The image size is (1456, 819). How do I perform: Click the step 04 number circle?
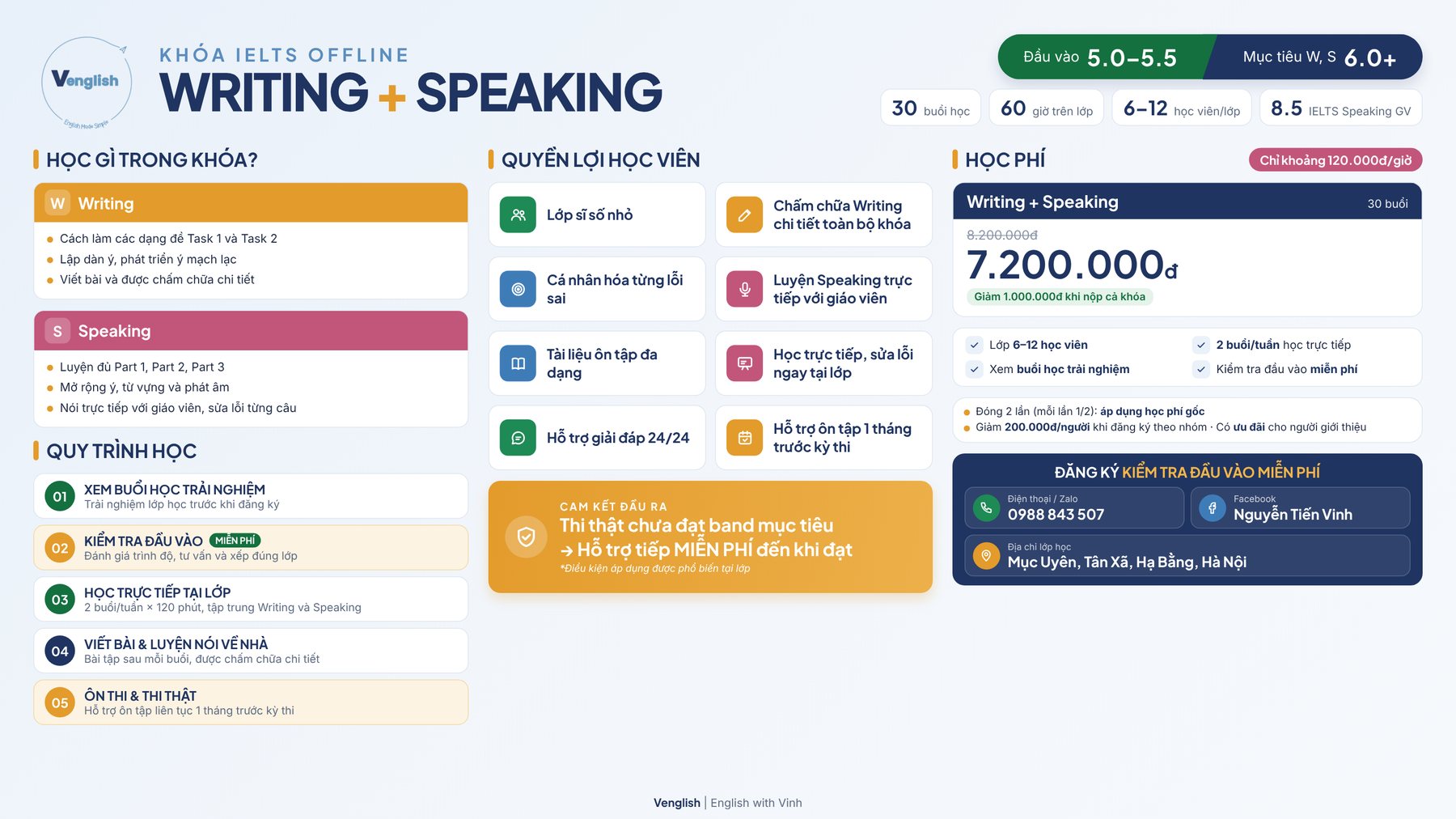pyautogui.click(x=60, y=651)
